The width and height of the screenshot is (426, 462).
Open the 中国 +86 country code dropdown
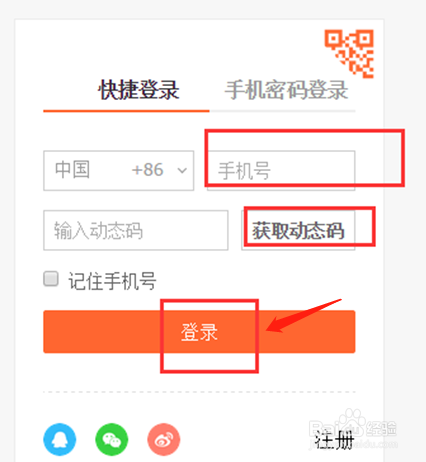[119, 170]
